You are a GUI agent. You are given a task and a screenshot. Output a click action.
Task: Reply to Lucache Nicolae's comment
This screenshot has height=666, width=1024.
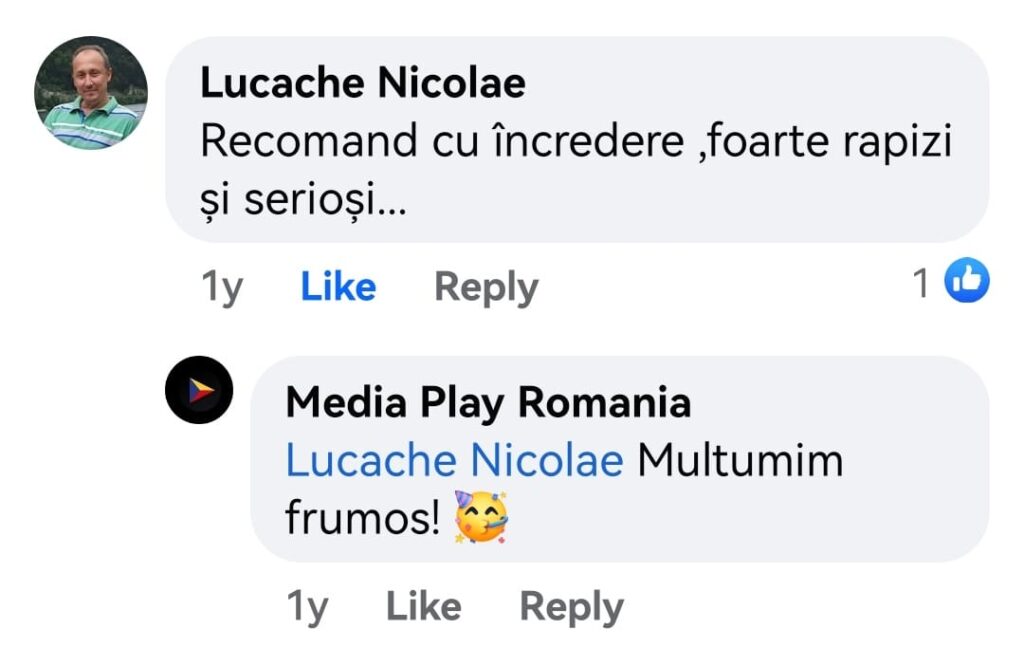point(487,287)
